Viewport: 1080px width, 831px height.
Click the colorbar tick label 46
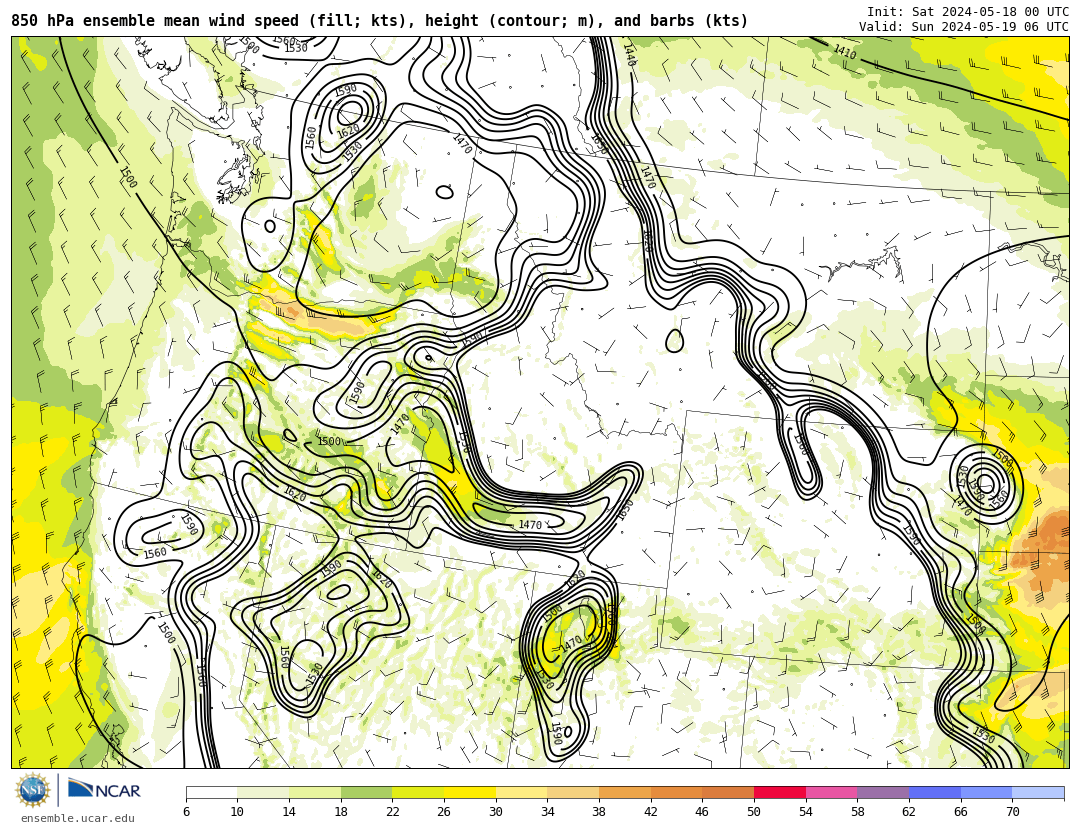click(702, 812)
